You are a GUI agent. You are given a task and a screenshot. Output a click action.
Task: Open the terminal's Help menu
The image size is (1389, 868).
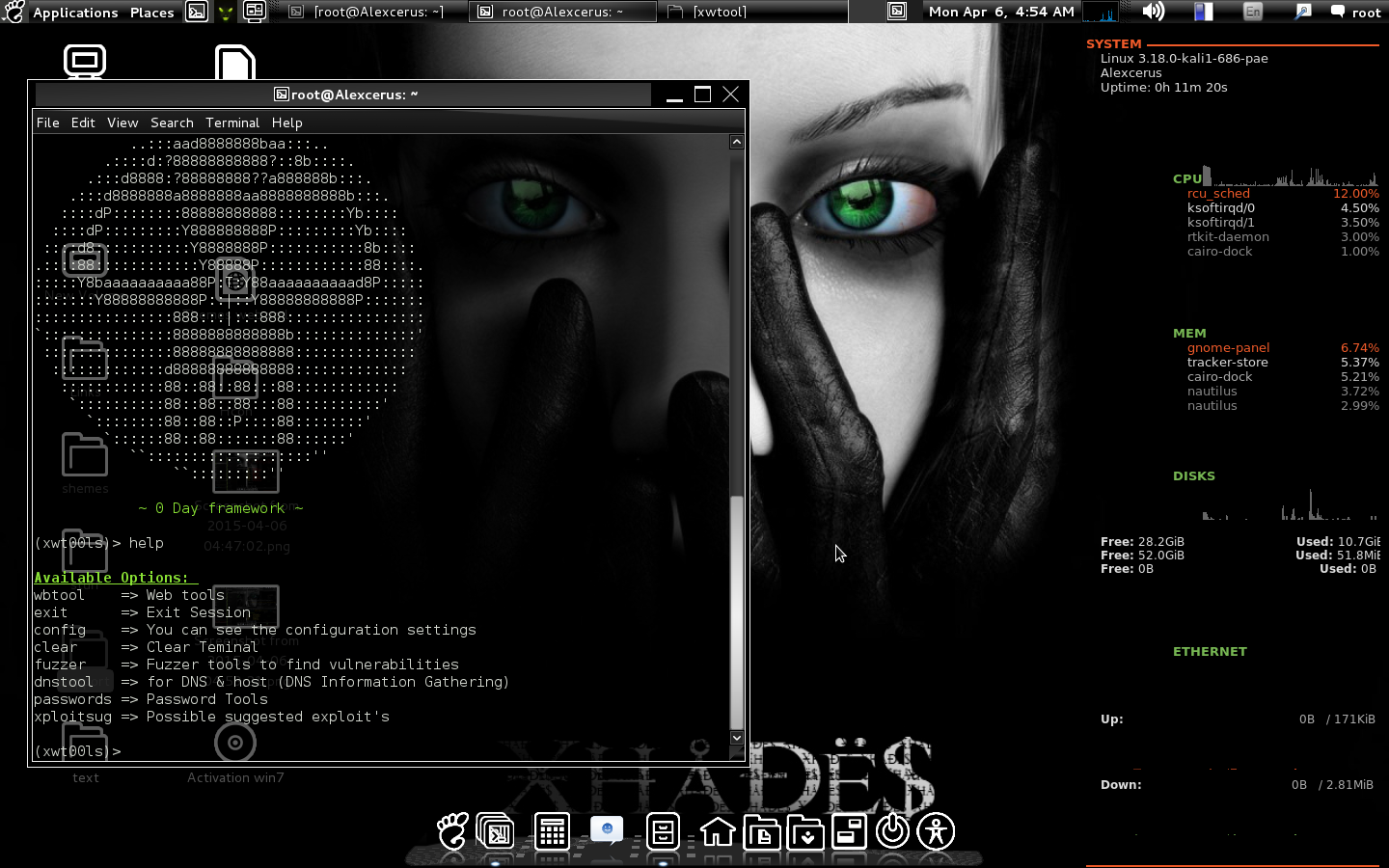click(286, 122)
